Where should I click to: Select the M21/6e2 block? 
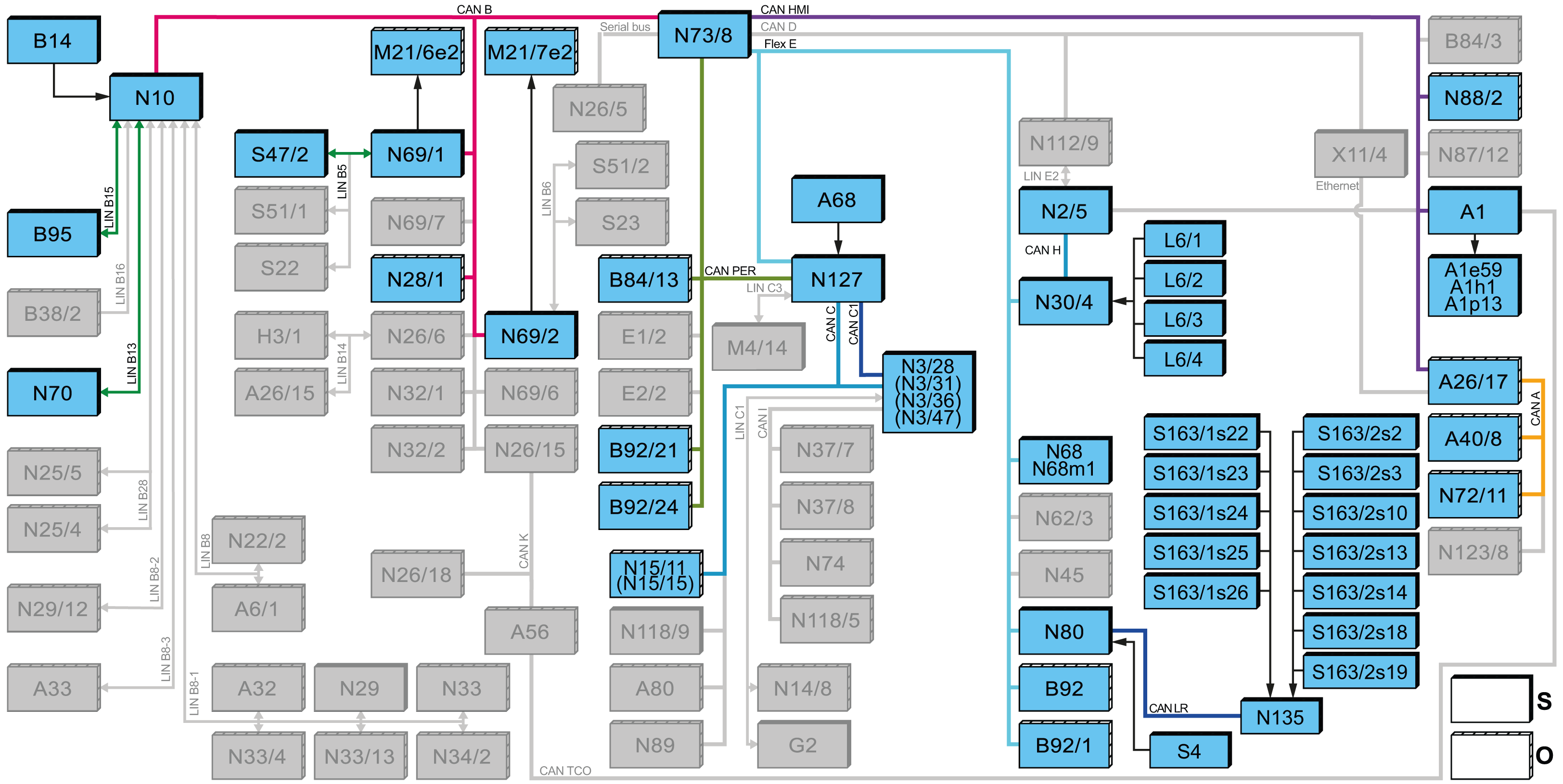417,51
